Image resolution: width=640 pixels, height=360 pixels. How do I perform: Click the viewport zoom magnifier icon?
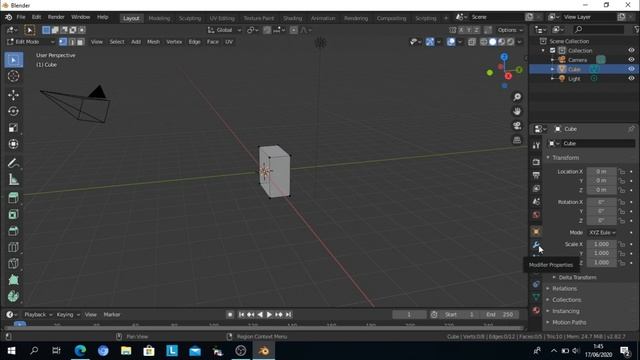pos(517,97)
